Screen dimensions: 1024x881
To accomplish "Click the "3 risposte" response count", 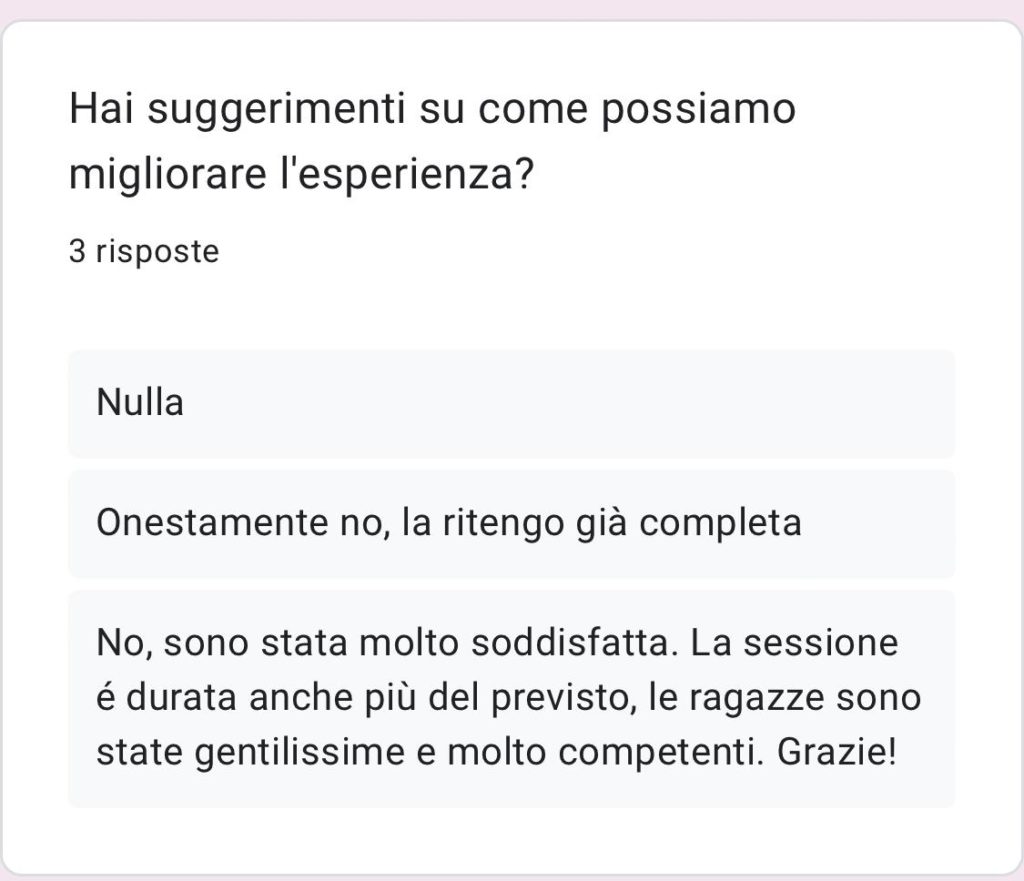I will pos(143,252).
